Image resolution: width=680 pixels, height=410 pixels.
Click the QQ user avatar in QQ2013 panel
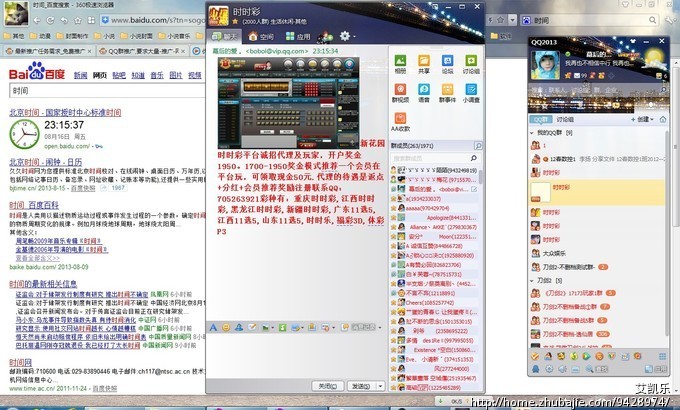(x=545, y=65)
